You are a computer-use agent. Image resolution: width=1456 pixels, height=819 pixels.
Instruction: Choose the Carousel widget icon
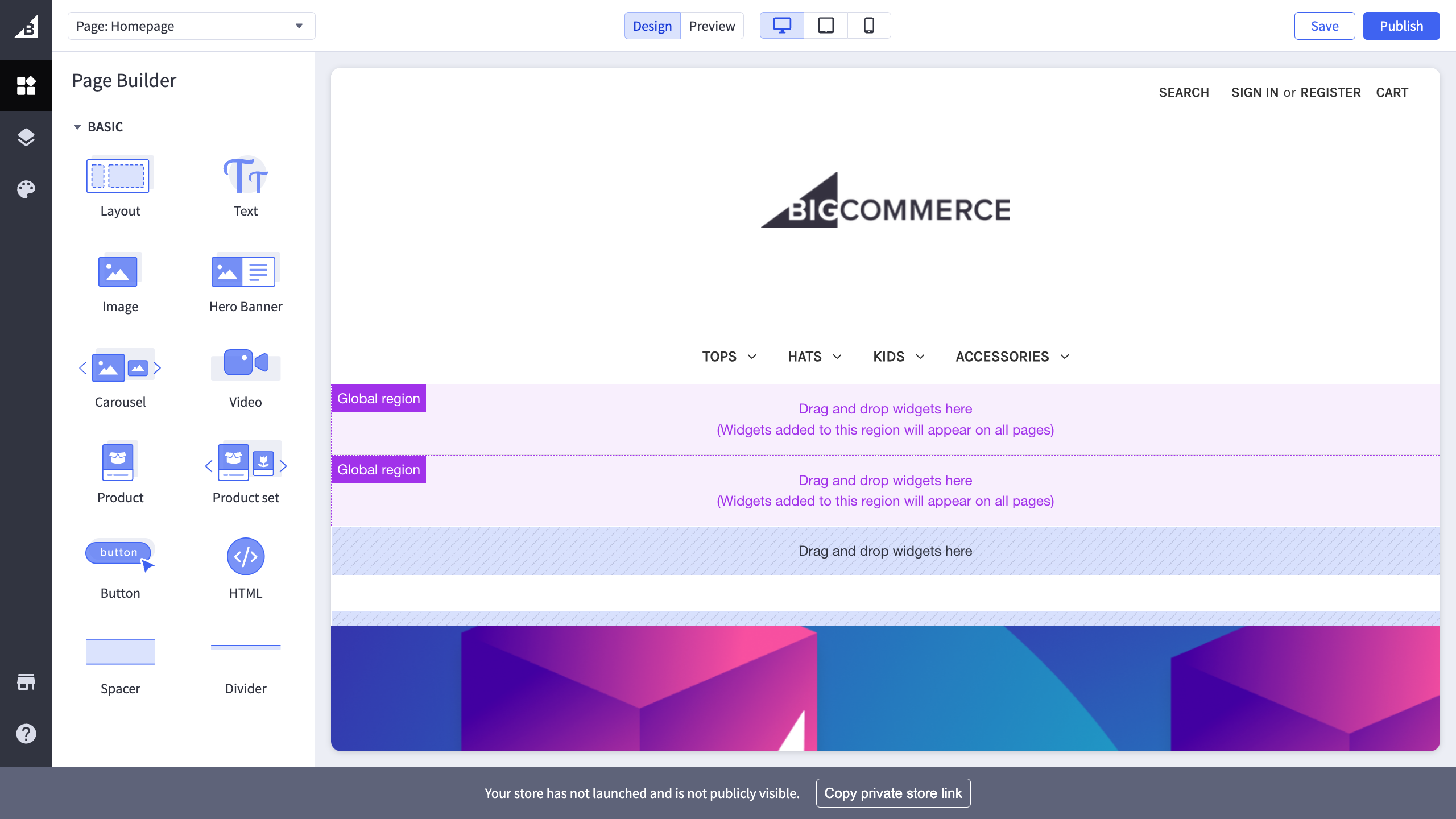[119, 367]
